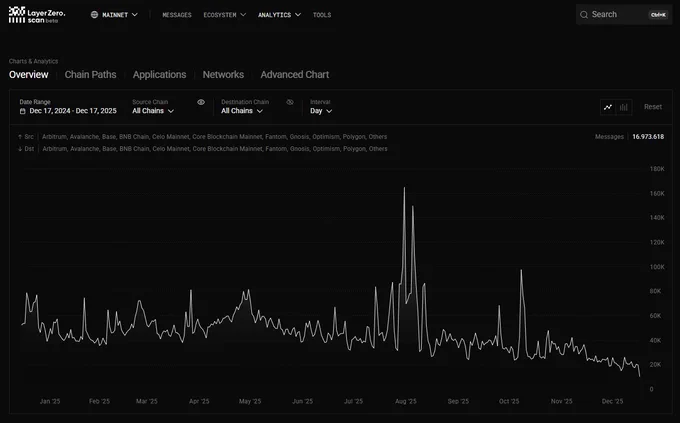Click the up-arrow Src legend icon
This screenshot has height=423, width=680.
tap(20, 137)
